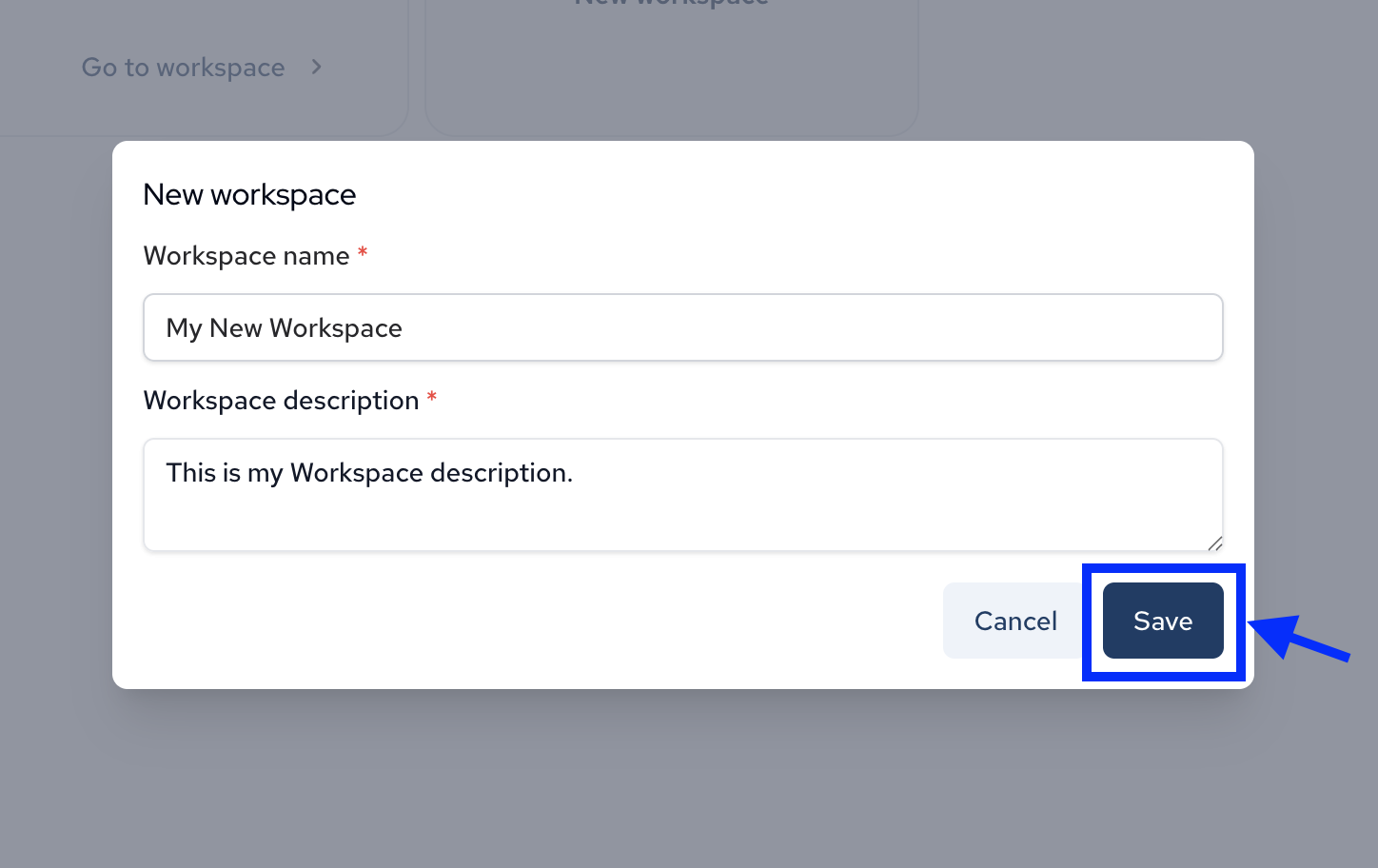Click into the Workspace name field
Viewport: 1378px width, 868px height.
[x=682, y=327]
